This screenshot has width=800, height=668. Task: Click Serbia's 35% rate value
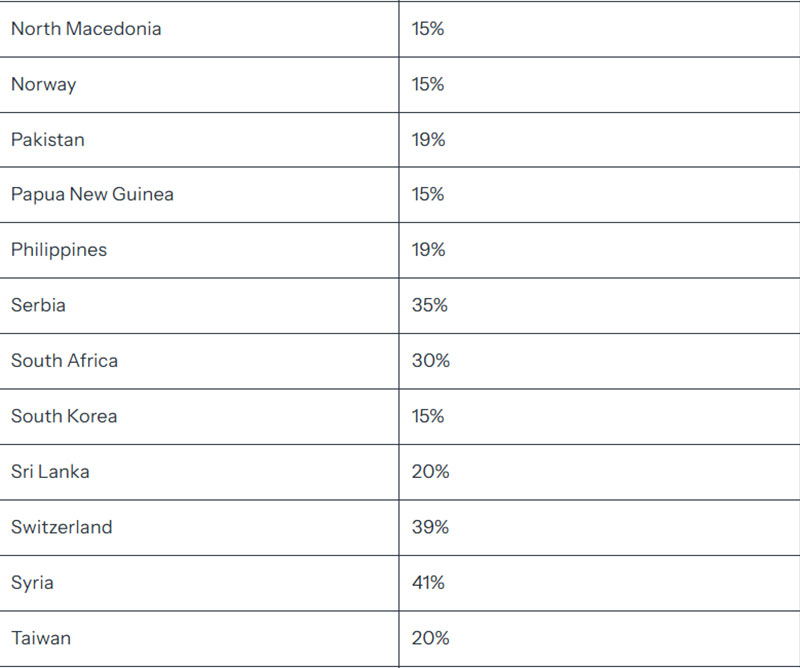pos(430,305)
